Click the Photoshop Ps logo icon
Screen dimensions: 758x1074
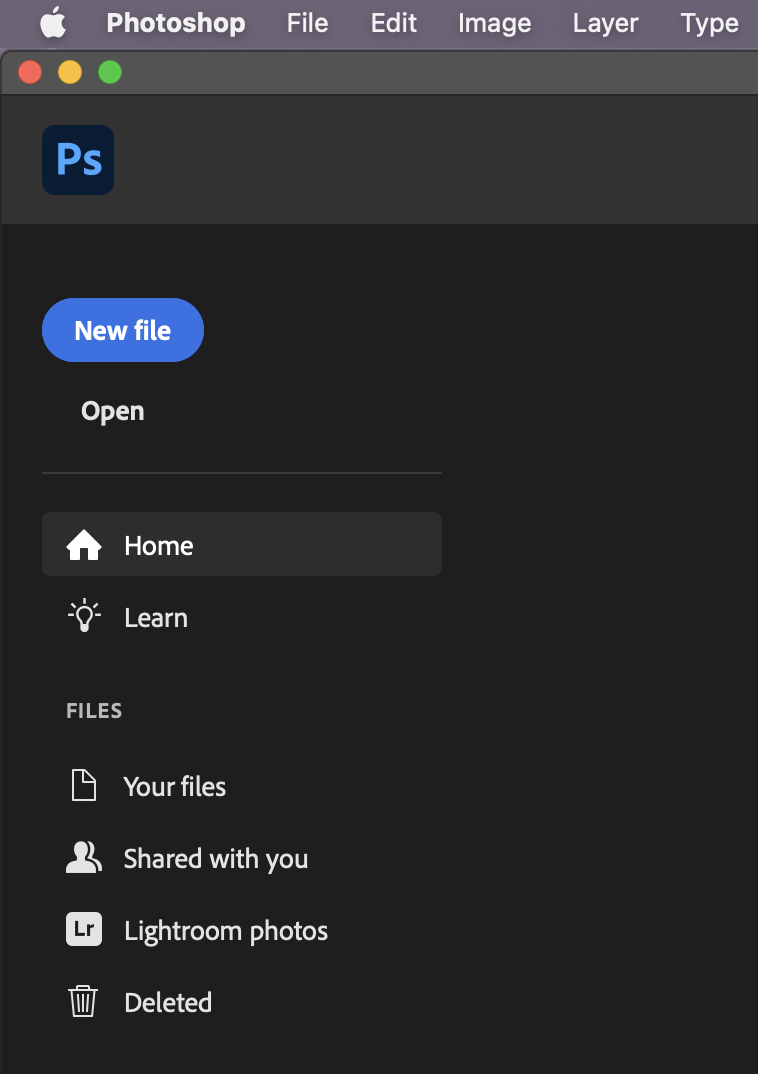click(78, 160)
